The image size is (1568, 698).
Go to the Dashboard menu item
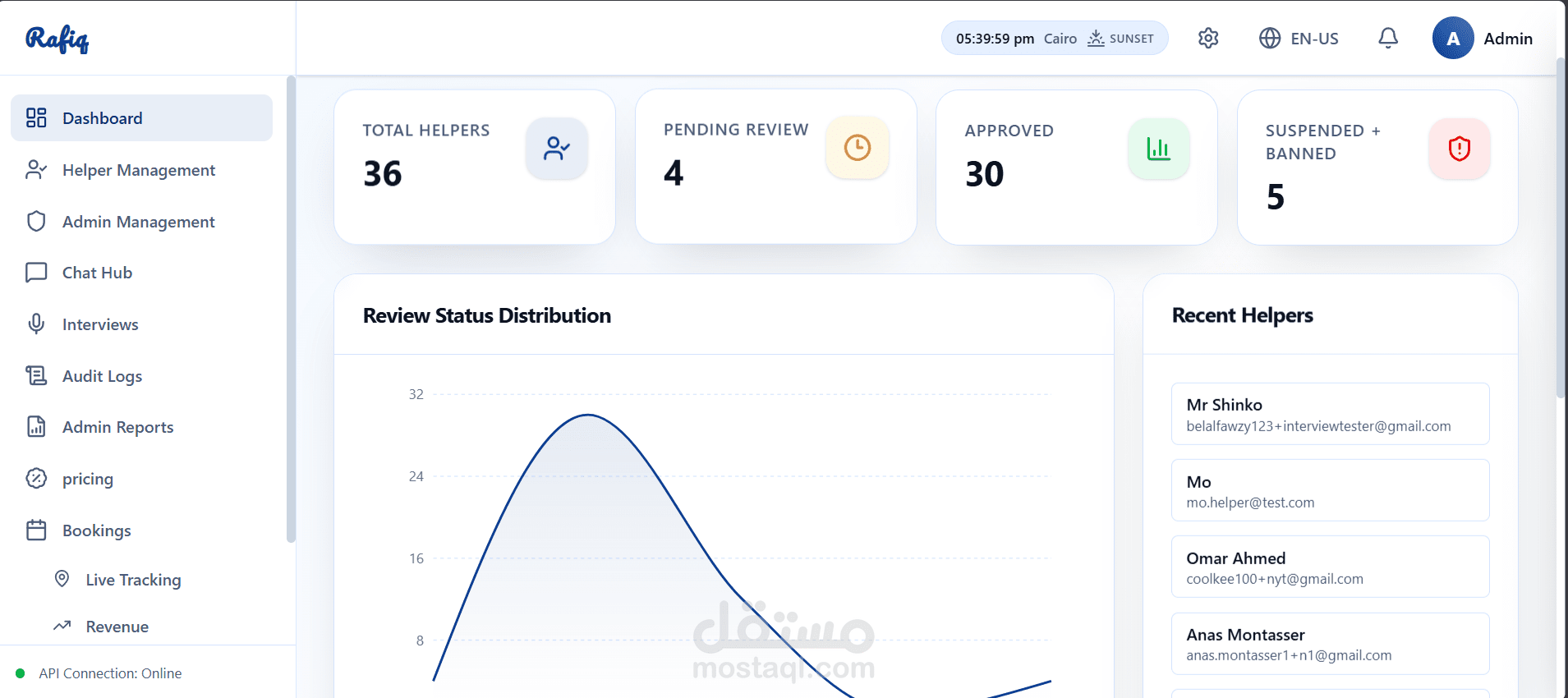(141, 117)
